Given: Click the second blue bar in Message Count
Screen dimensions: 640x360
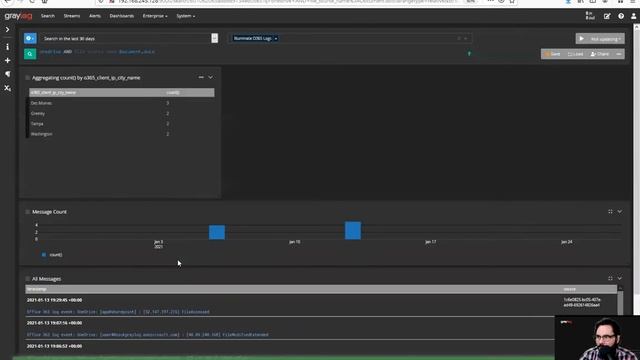Looking at the screenshot, I should [x=353, y=231].
